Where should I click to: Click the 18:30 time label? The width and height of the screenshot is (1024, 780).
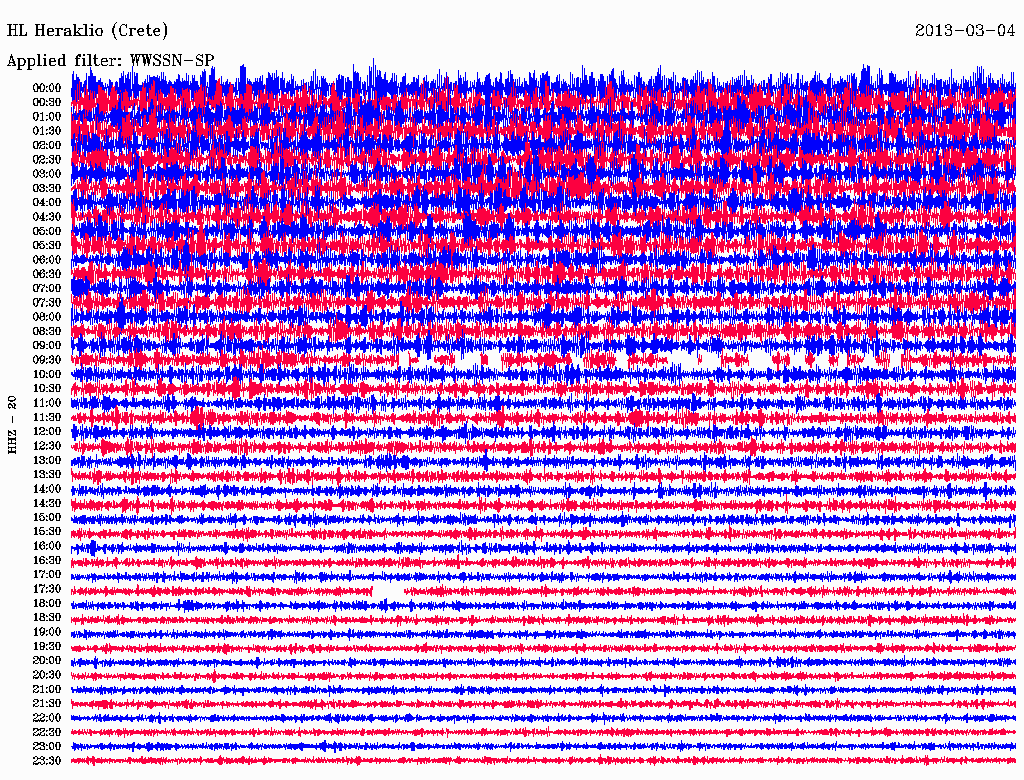tap(47, 617)
